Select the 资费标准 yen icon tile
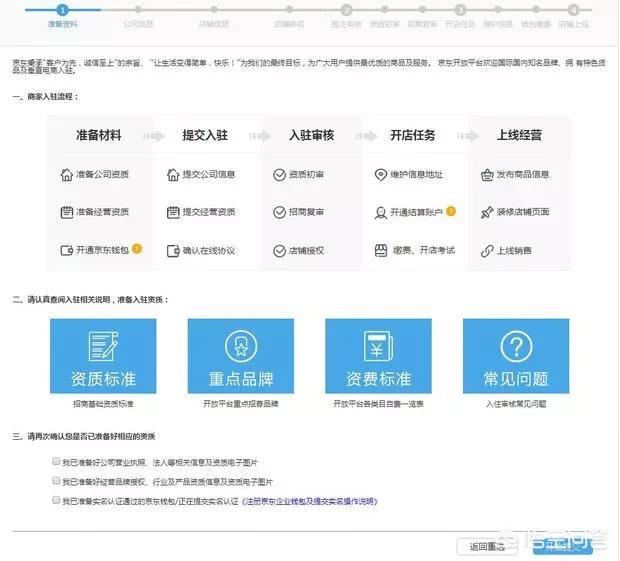620x561 pixels. 378,357
